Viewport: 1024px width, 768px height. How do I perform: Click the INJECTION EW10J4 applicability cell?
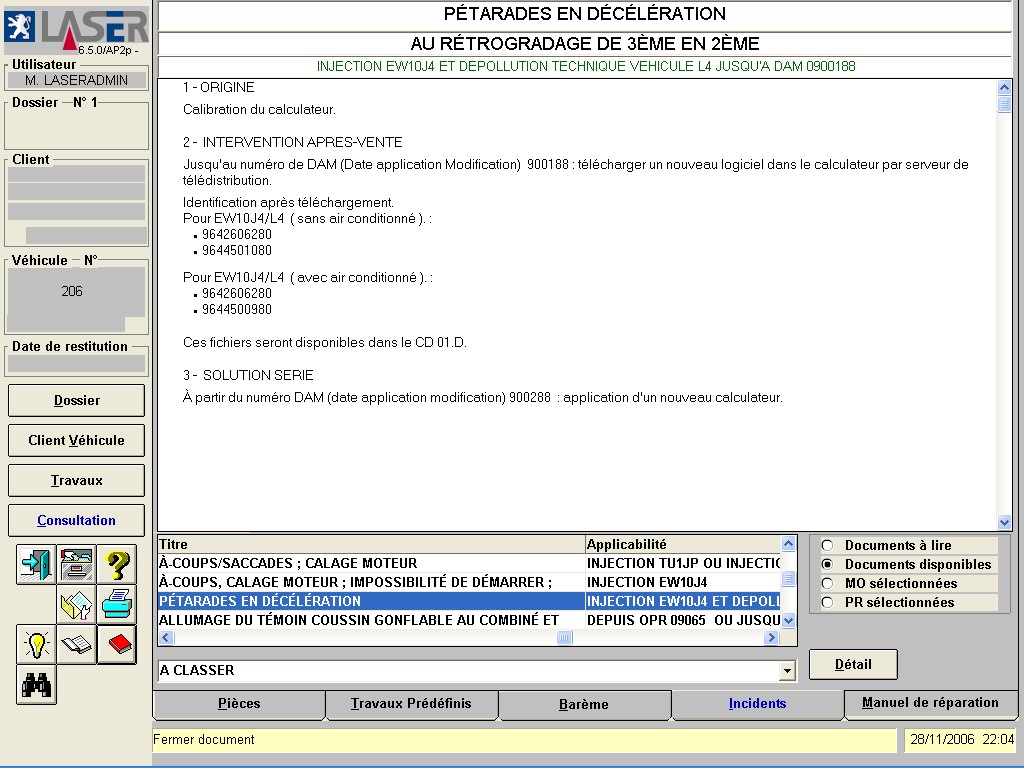coord(683,582)
